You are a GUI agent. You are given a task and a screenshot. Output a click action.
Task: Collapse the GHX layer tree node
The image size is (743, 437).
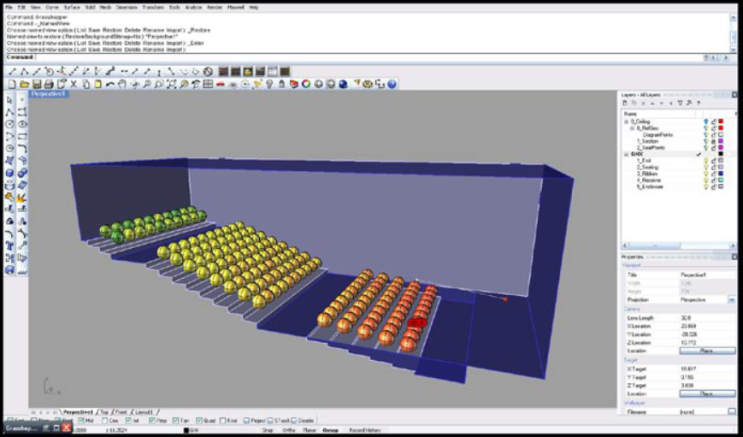626,154
